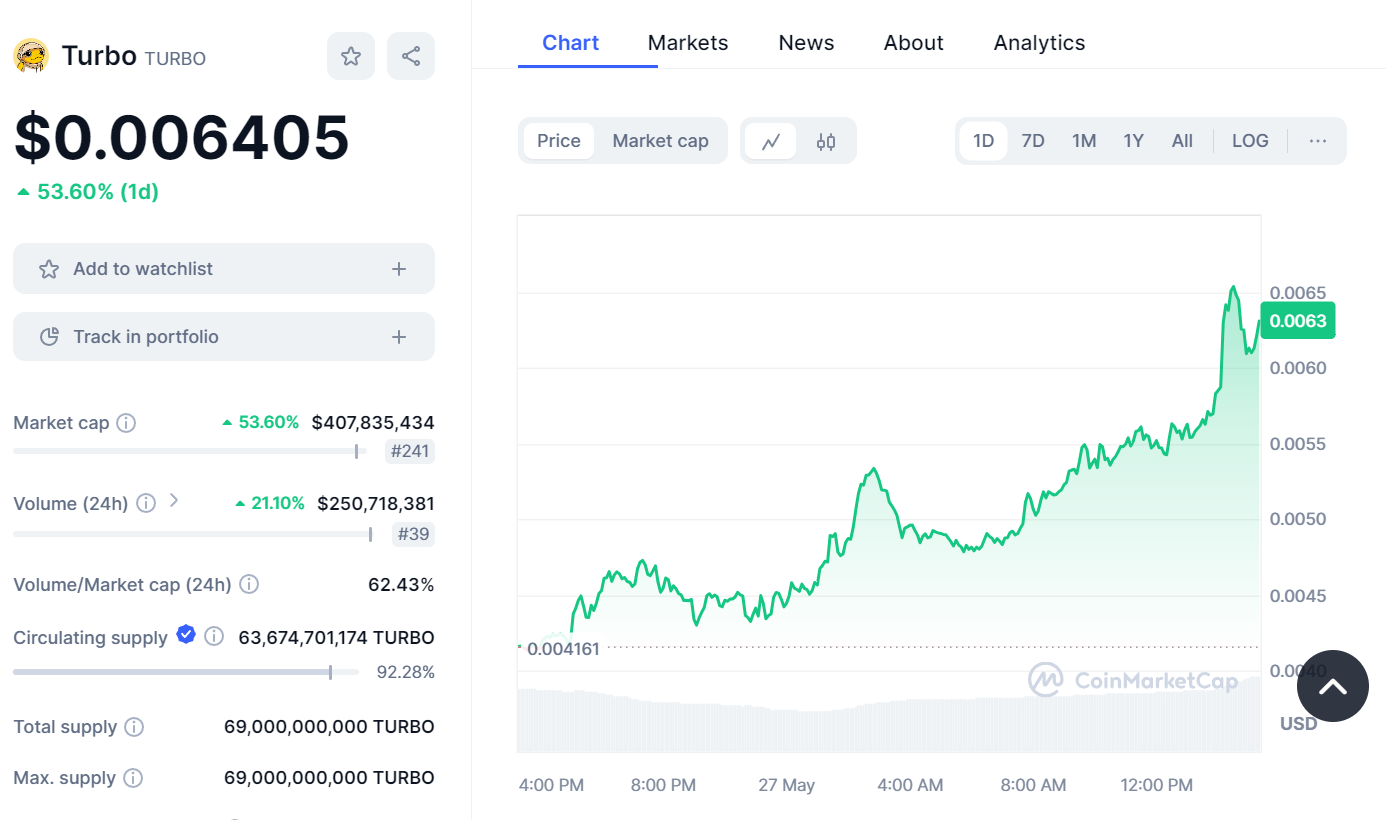Expand the Volume (24h) details chevron
The height and width of the screenshot is (820, 1386).
pyautogui.click(x=174, y=500)
